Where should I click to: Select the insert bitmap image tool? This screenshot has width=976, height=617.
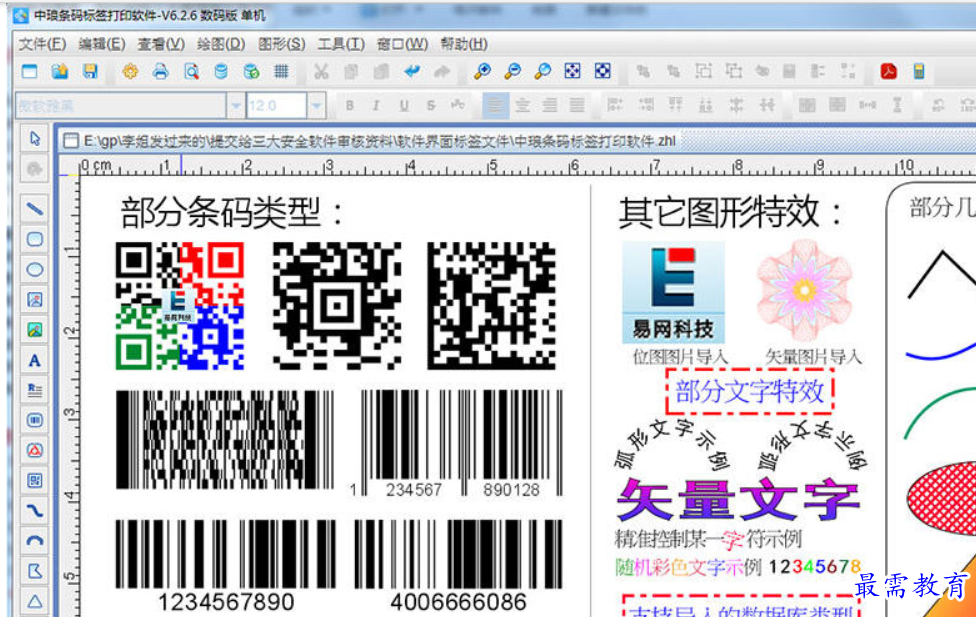coord(35,299)
